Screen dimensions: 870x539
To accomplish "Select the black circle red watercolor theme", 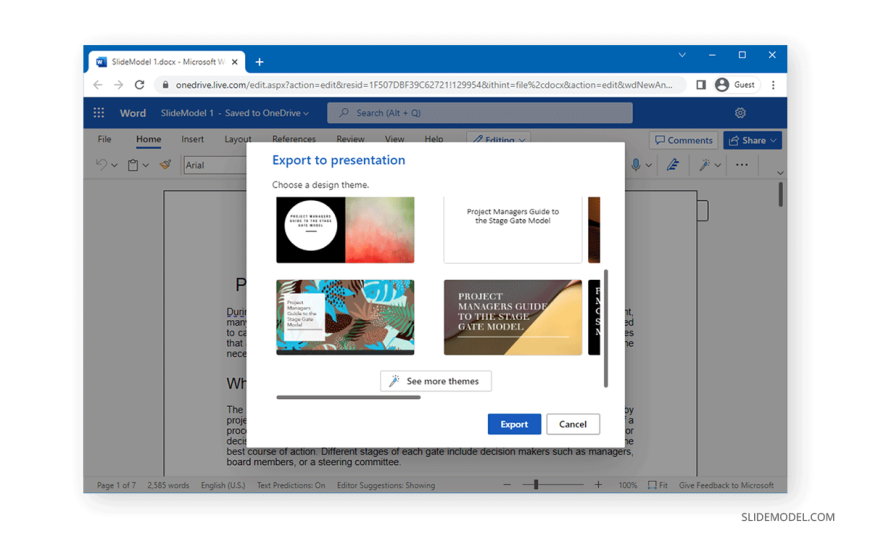I will 345,230.
